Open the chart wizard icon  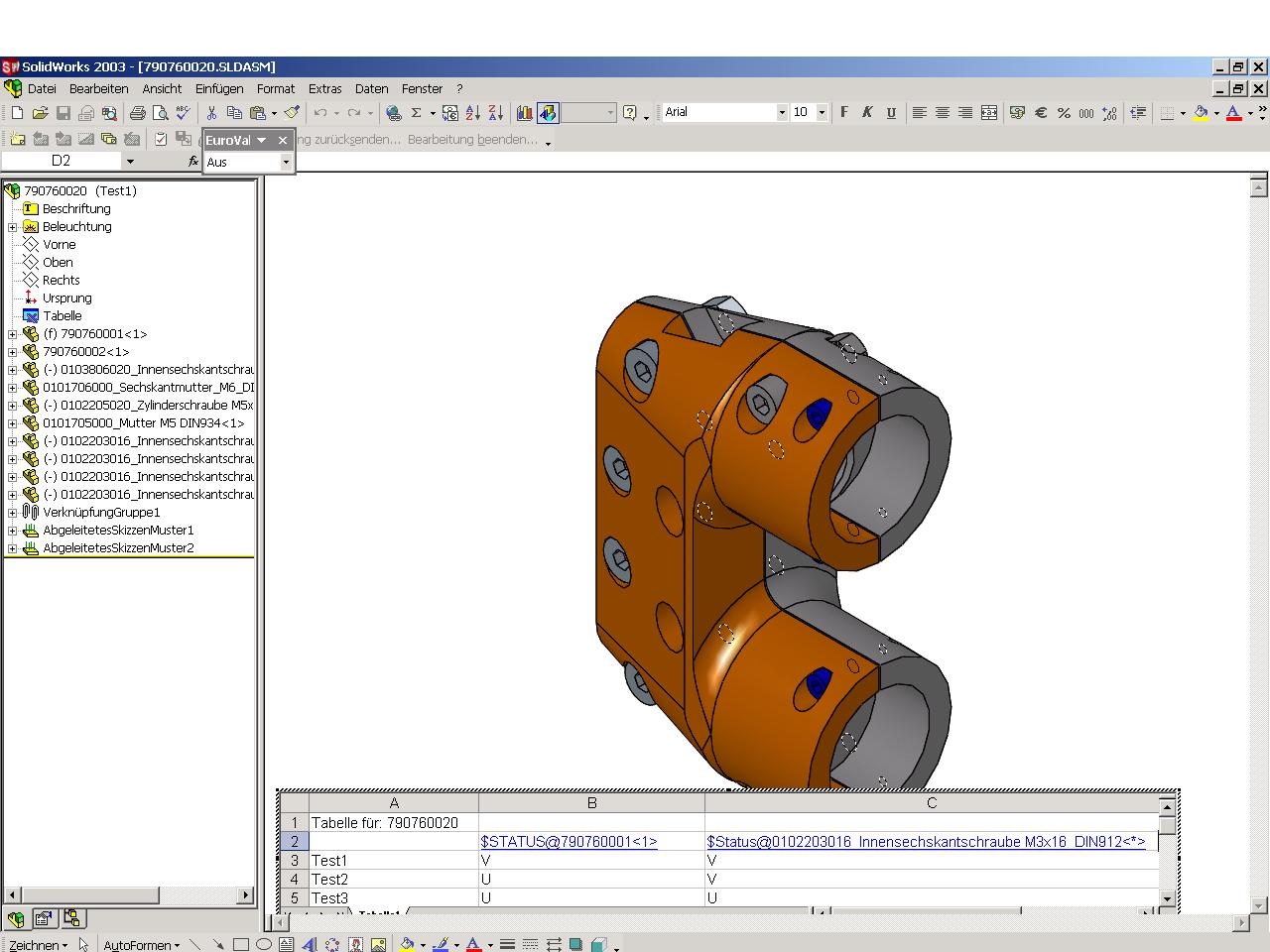click(x=525, y=113)
